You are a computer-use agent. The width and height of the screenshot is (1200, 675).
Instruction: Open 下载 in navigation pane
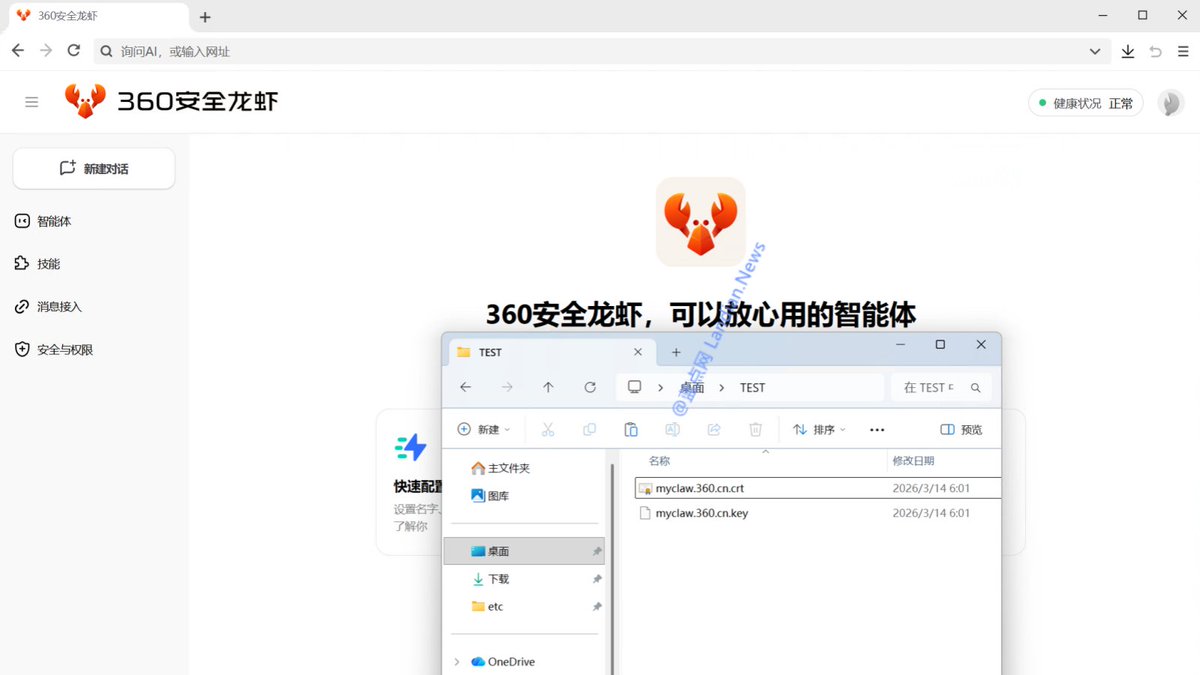click(x=490, y=579)
